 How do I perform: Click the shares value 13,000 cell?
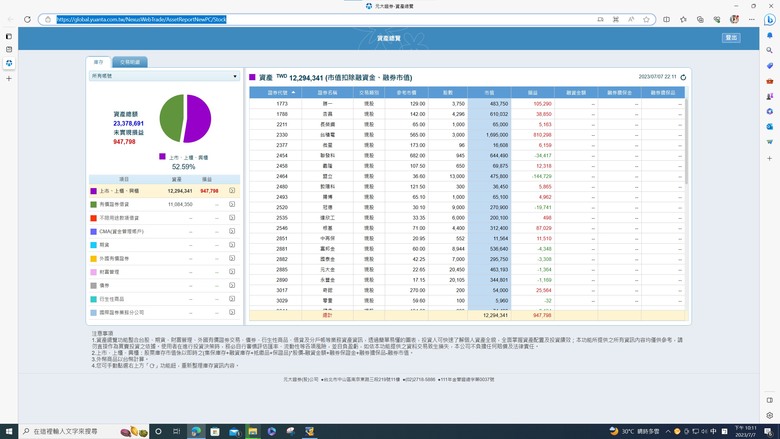point(457,176)
